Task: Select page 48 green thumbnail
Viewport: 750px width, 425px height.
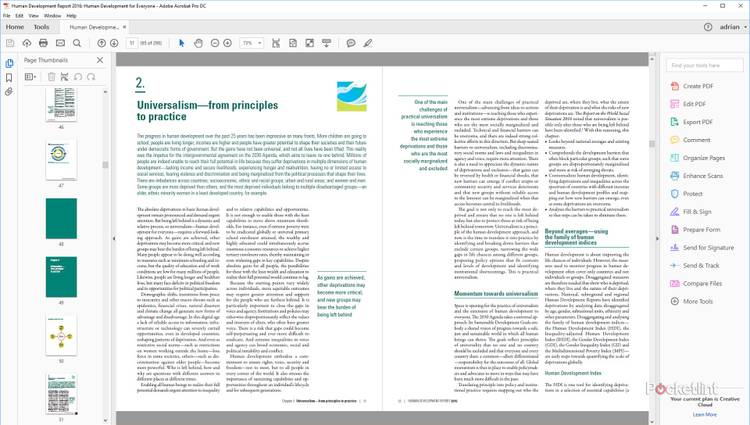Action: (x=61, y=218)
